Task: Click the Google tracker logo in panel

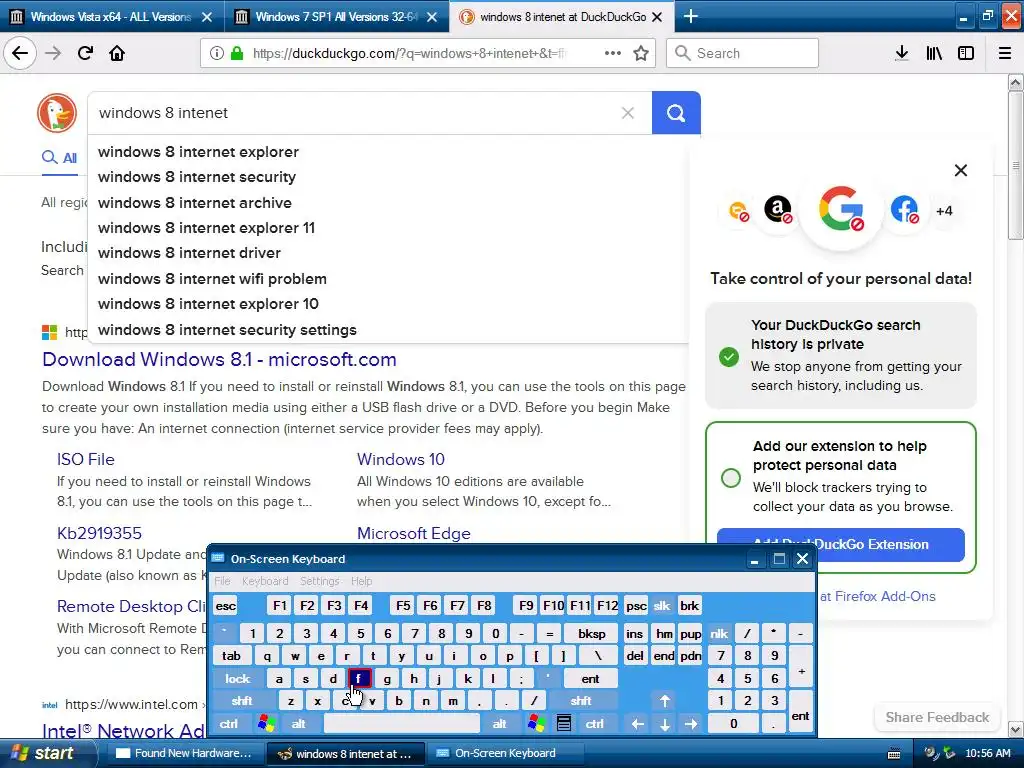Action: 841,209
